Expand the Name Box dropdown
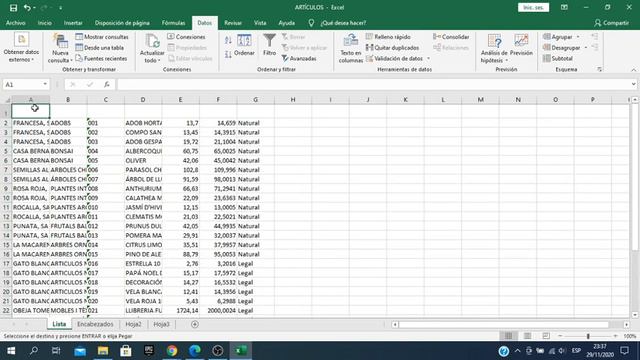This screenshot has width=640, height=360. click(x=45, y=84)
